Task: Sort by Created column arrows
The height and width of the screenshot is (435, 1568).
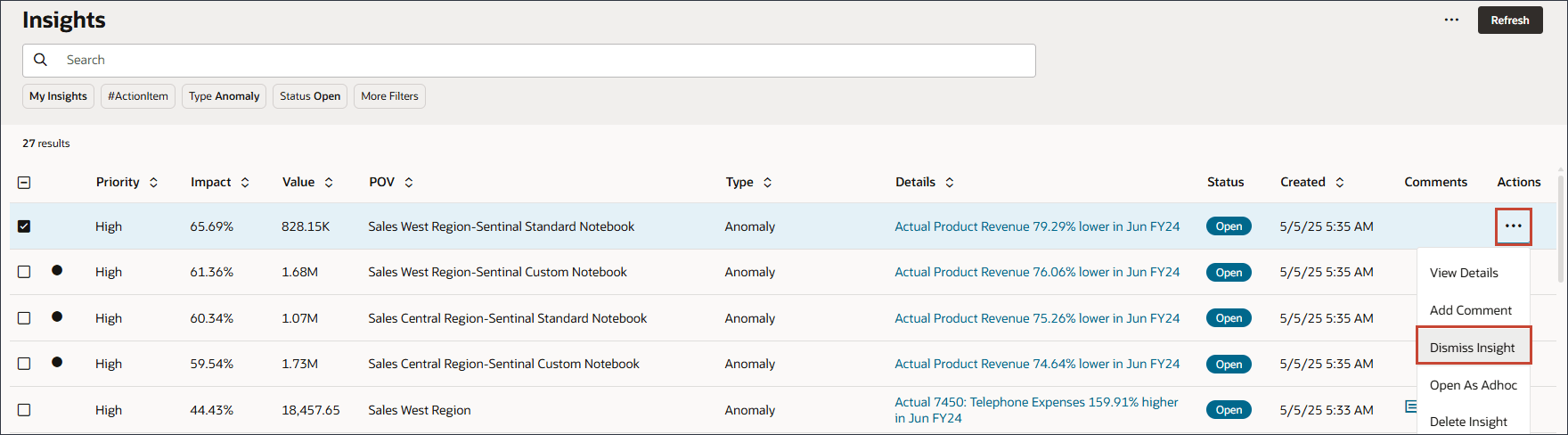Action: click(1339, 182)
